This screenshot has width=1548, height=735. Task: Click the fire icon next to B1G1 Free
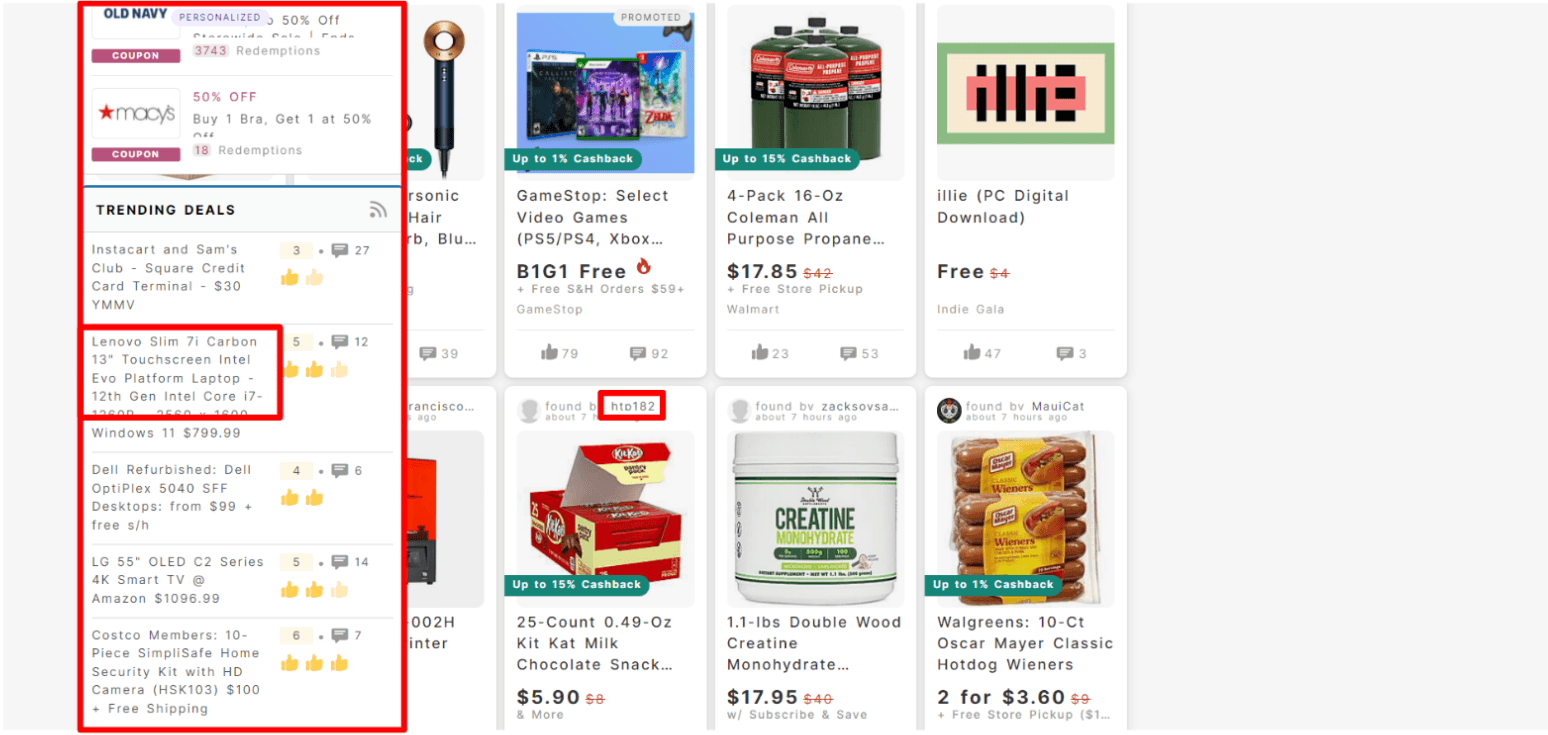643,267
